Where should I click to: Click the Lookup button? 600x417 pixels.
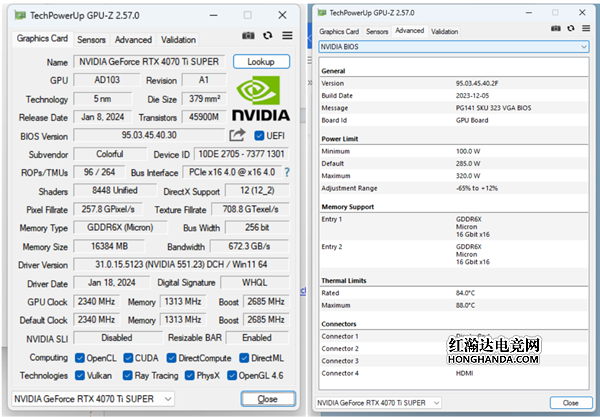point(261,62)
